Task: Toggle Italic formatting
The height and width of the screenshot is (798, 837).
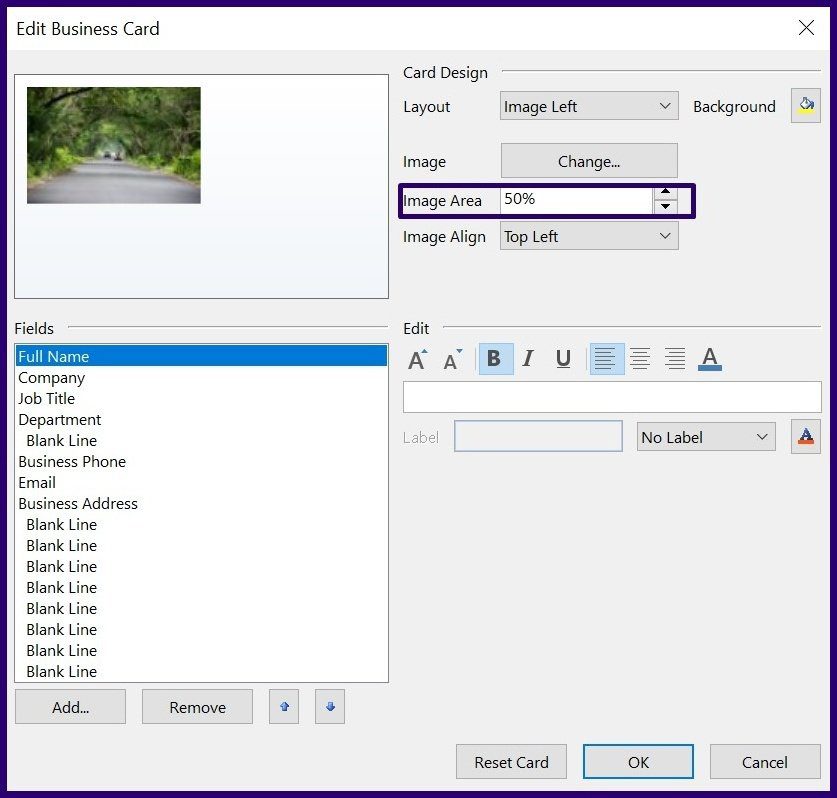Action: click(x=528, y=359)
